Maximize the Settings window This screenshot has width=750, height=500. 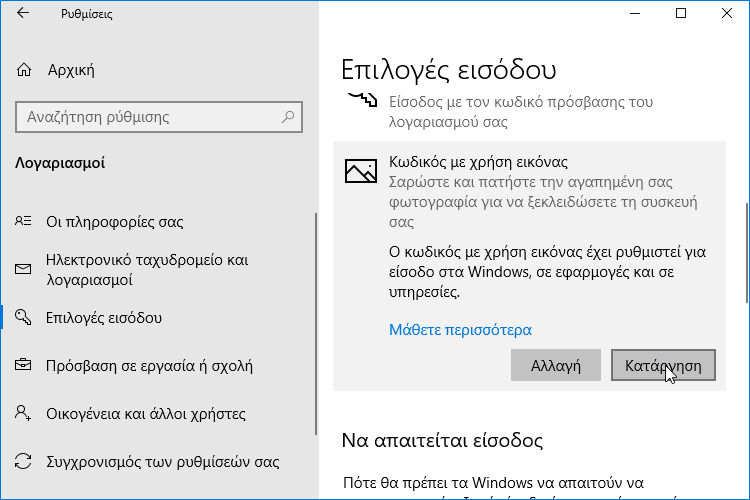(x=681, y=13)
